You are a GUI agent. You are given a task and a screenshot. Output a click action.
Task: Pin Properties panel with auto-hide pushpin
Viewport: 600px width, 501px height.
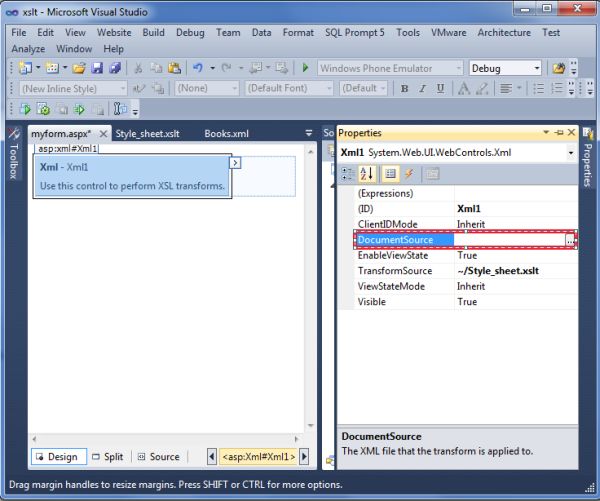click(559, 132)
